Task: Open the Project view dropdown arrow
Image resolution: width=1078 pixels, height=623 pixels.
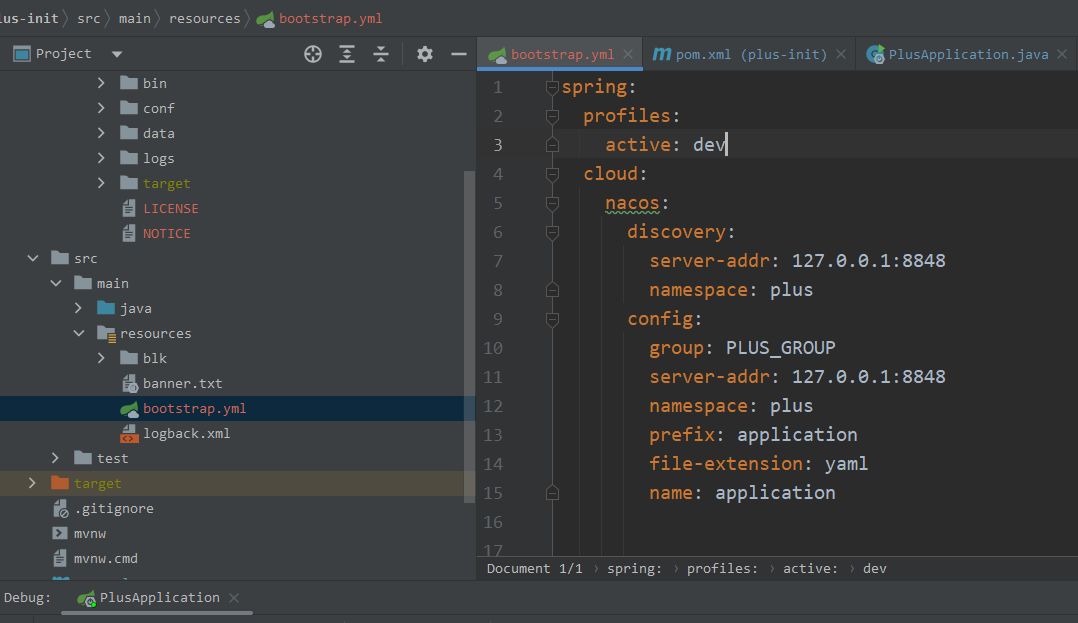Action: [117, 54]
